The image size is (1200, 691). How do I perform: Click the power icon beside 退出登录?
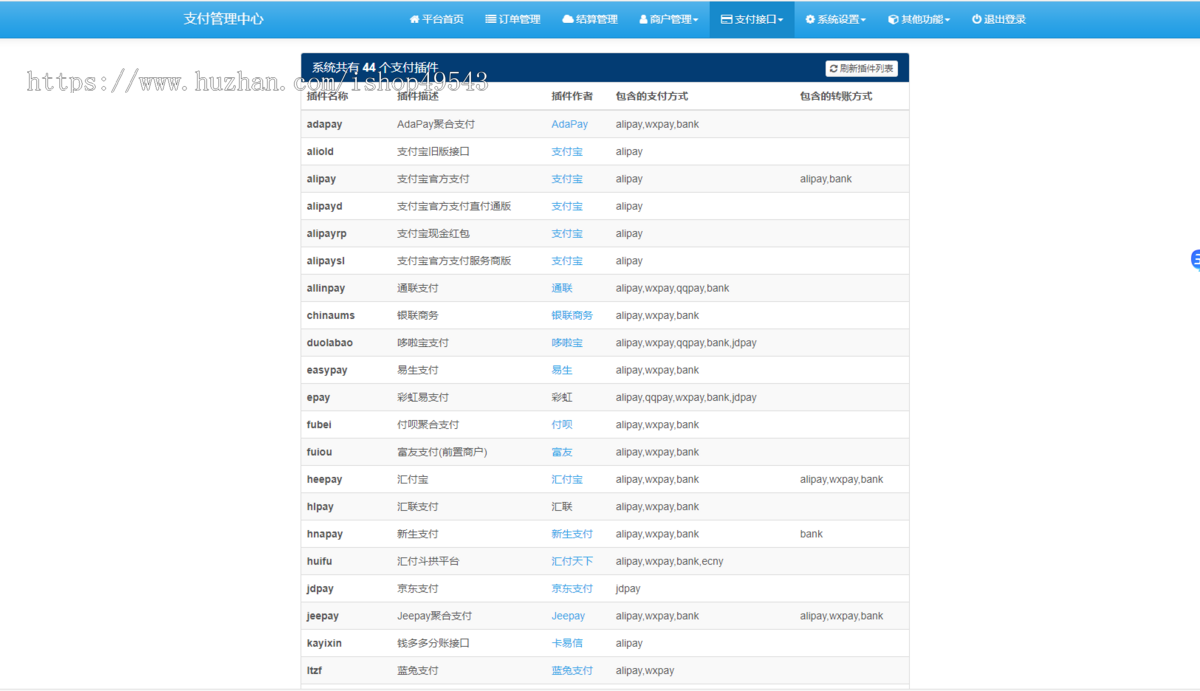(x=977, y=19)
